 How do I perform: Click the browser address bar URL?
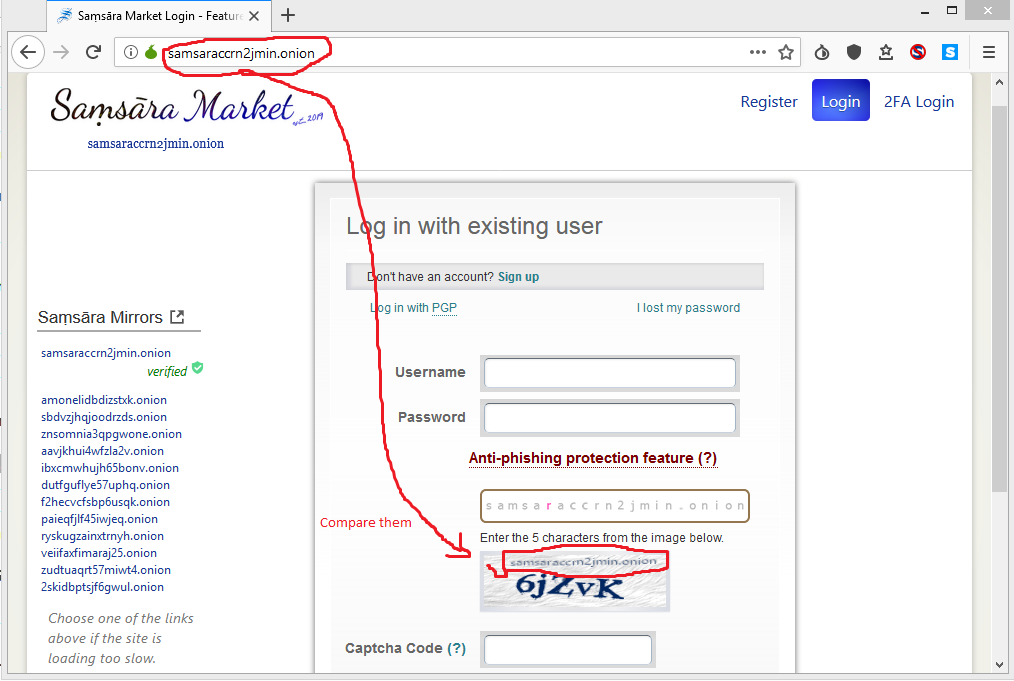point(241,53)
